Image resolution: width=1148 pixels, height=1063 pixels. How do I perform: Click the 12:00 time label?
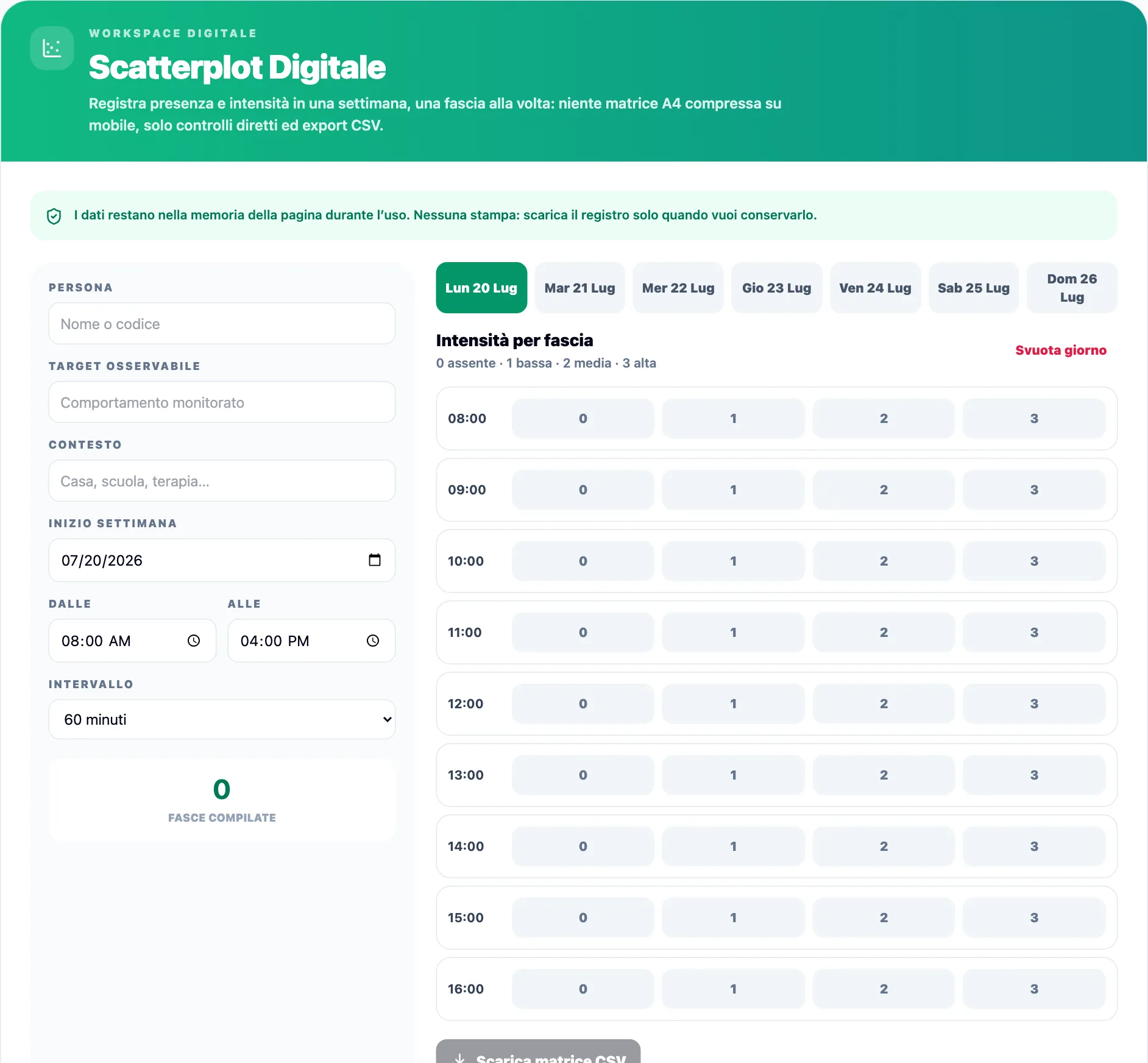466,703
